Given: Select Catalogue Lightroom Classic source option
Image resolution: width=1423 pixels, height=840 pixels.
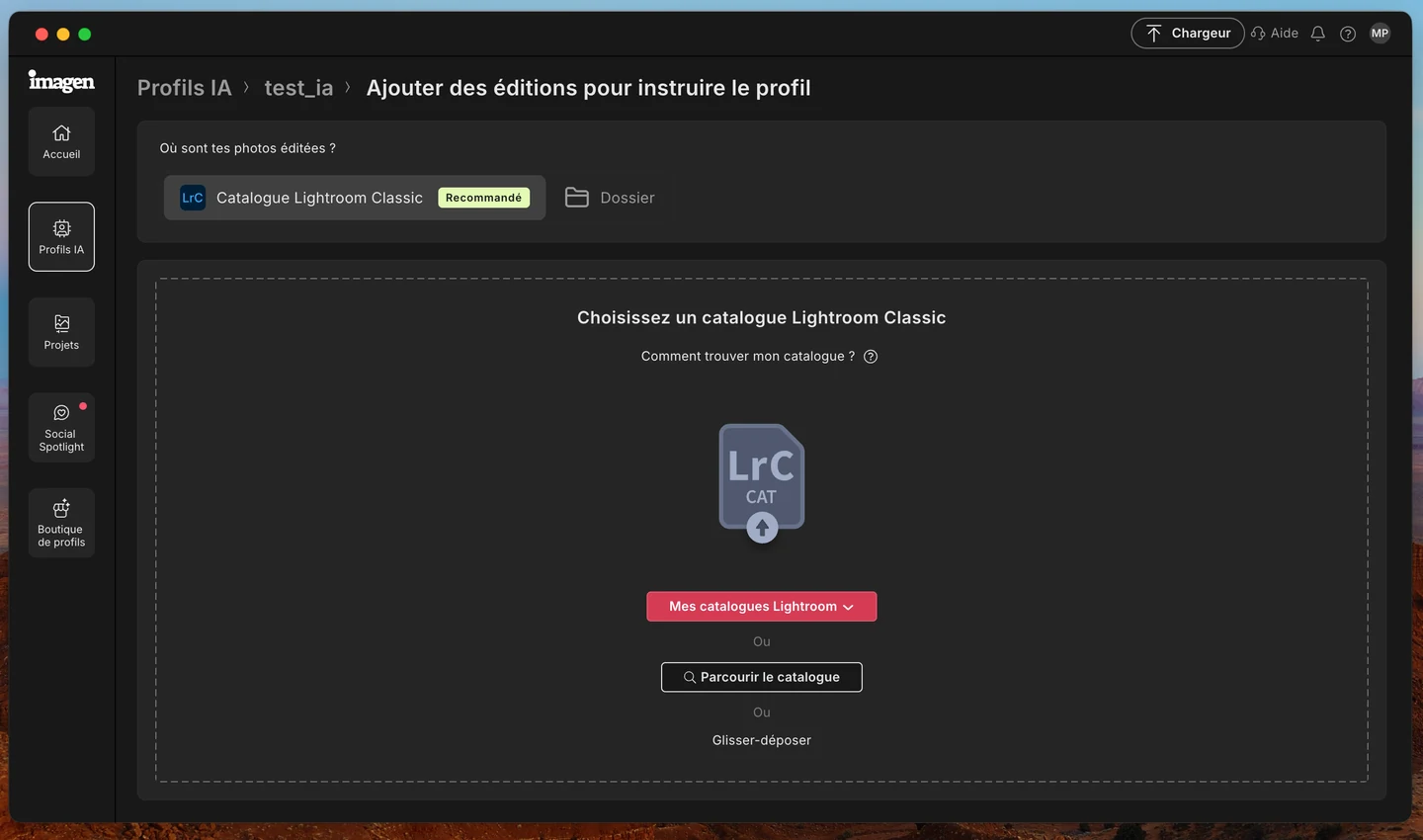Looking at the screenshot, I should 355,198.
